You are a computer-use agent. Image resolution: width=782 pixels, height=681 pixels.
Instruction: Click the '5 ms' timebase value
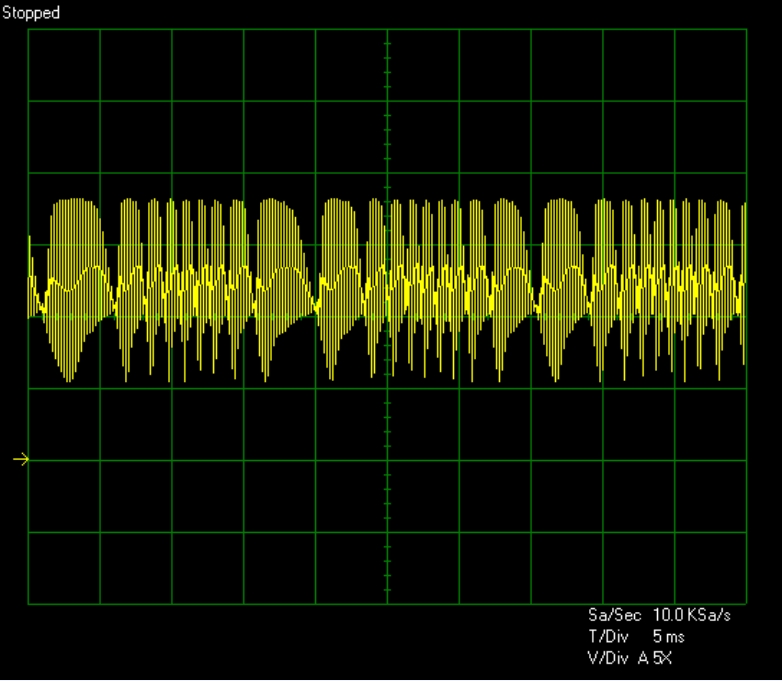tap(669, 637)
